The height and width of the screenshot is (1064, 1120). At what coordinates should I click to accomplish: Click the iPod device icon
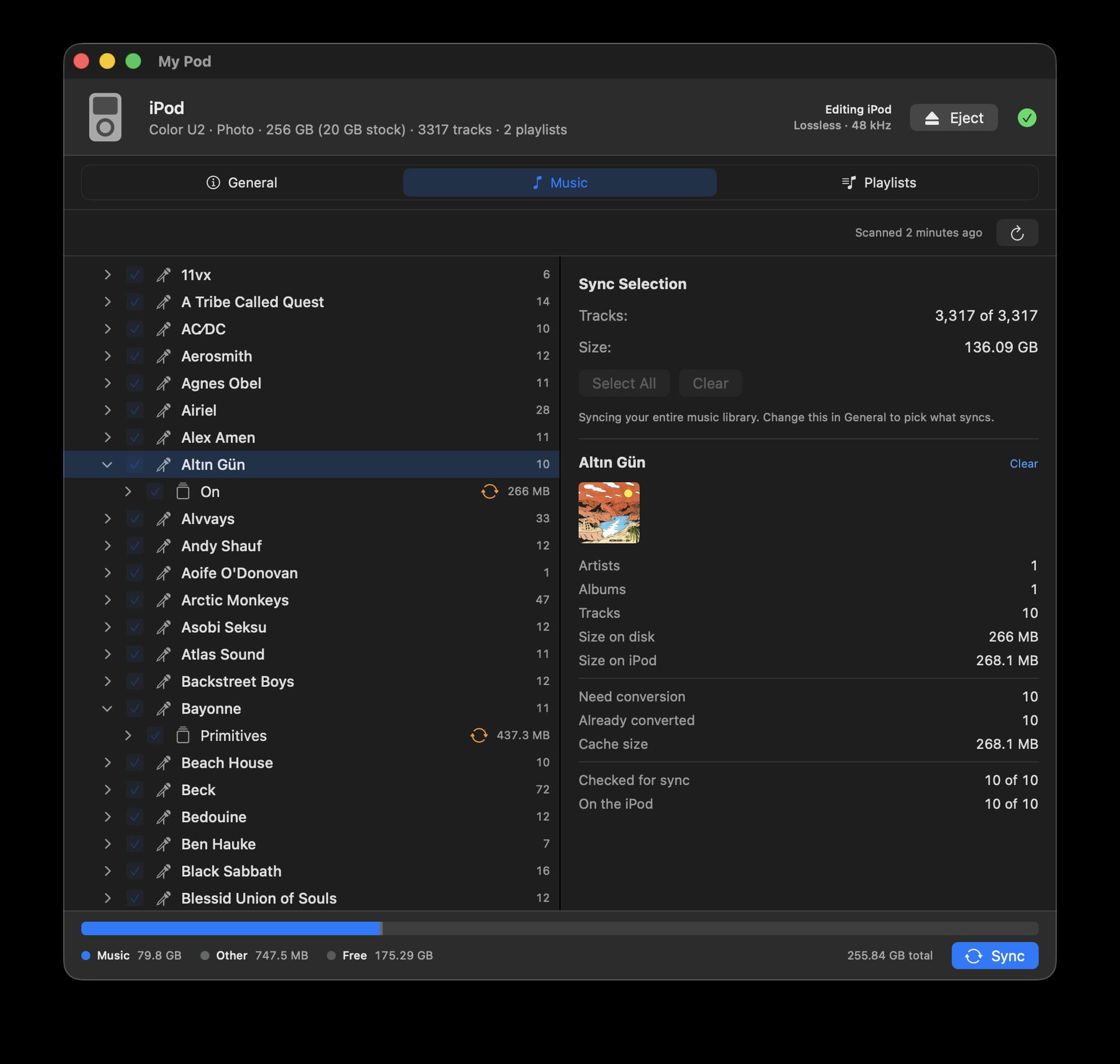pyautogui.click(x=105, y=118)
